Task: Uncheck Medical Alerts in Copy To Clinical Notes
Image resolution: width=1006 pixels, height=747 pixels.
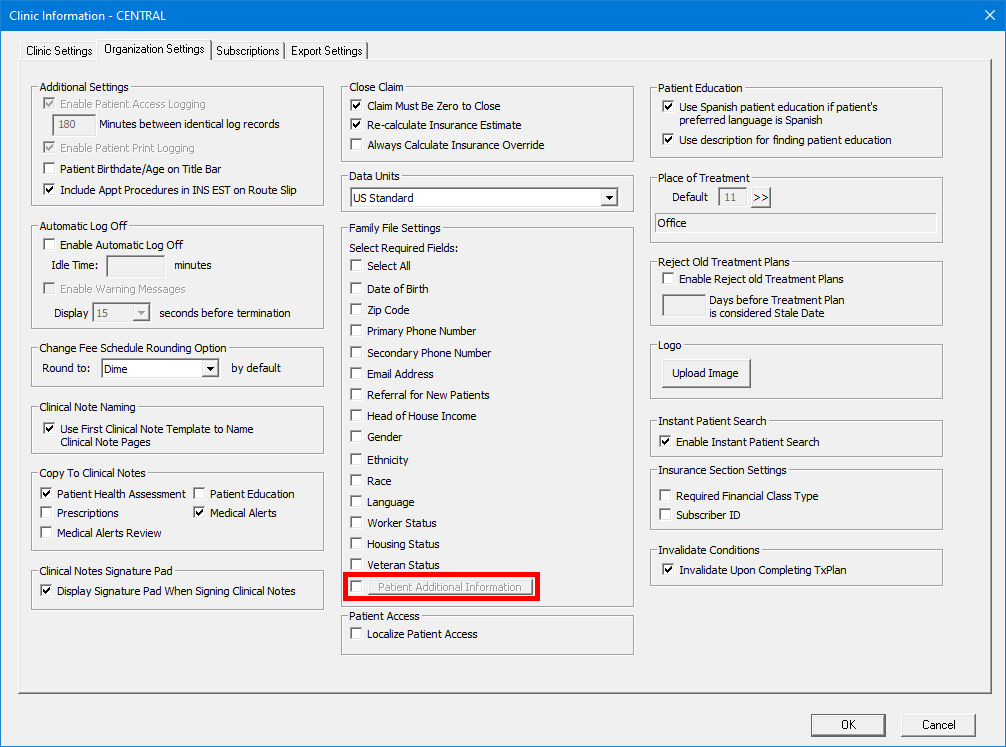Action: (x=200, y=513)
